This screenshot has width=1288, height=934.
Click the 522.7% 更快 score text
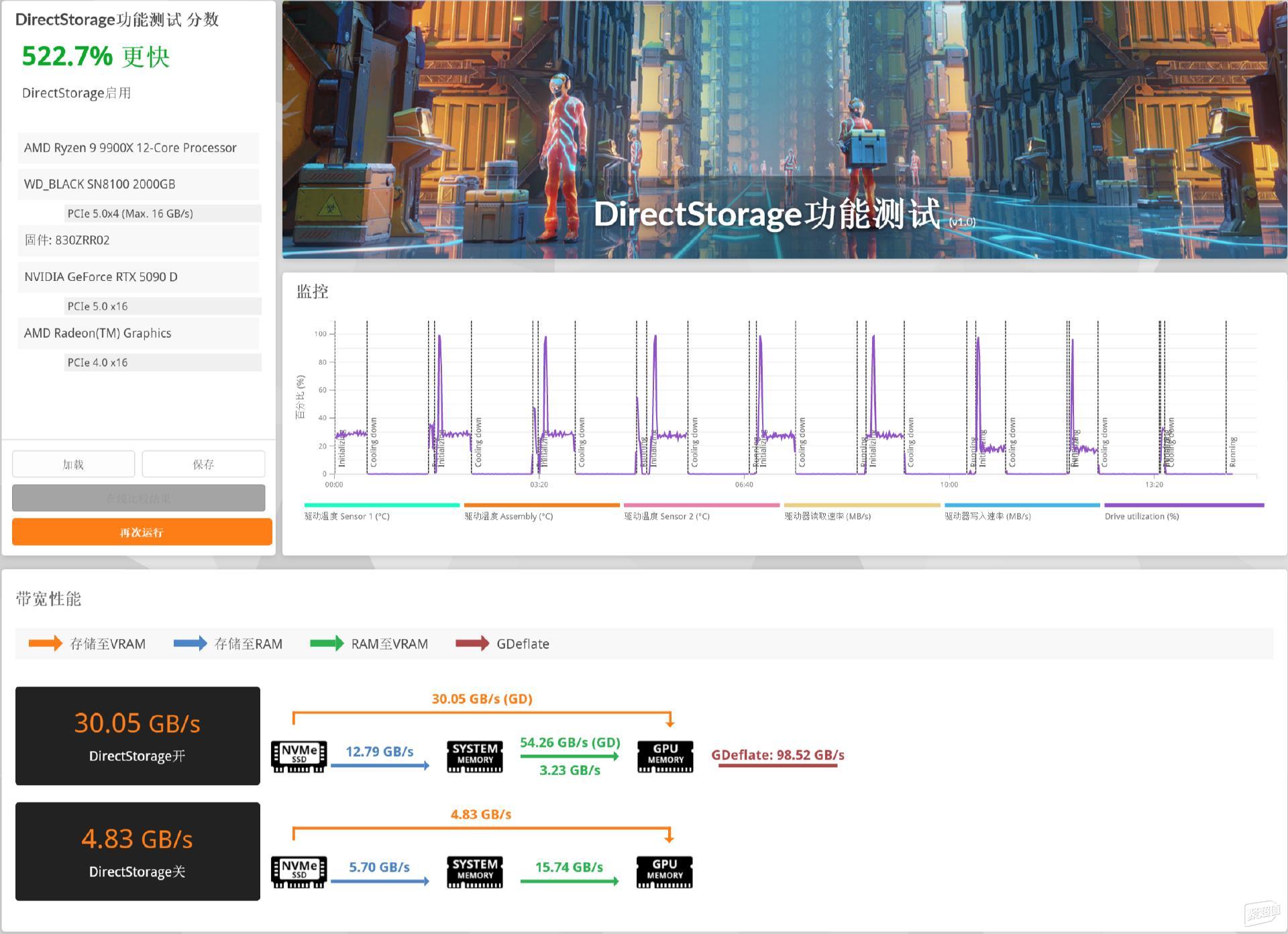(96, 56)
